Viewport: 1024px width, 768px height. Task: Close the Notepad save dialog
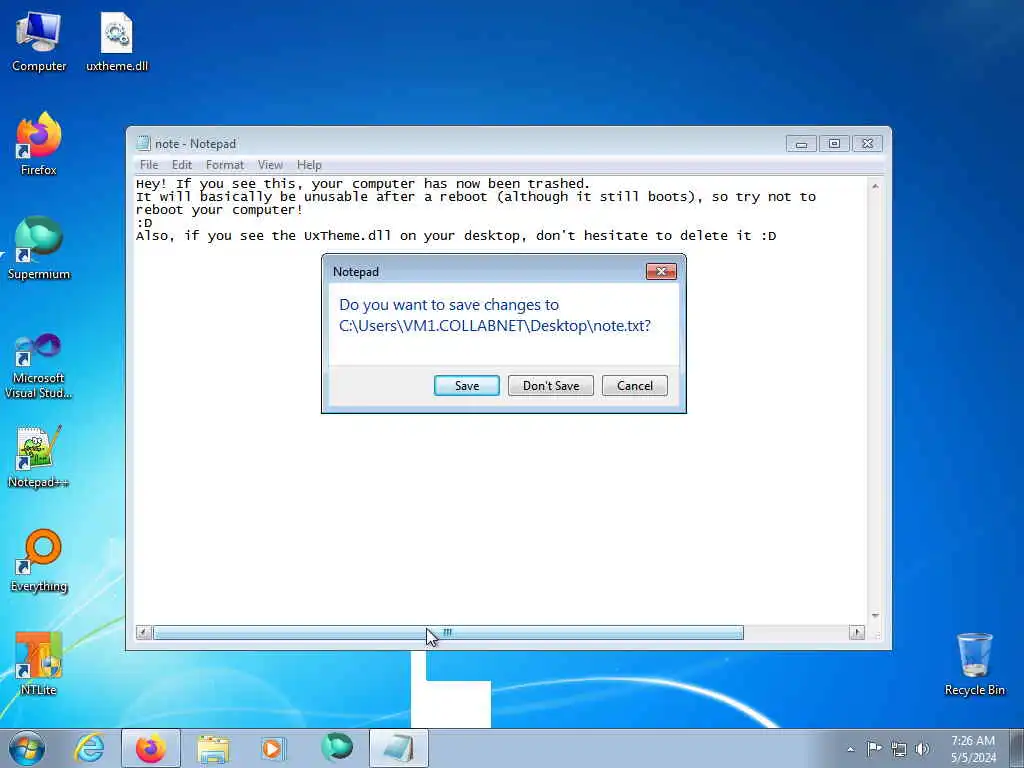[x=661, y=271]
